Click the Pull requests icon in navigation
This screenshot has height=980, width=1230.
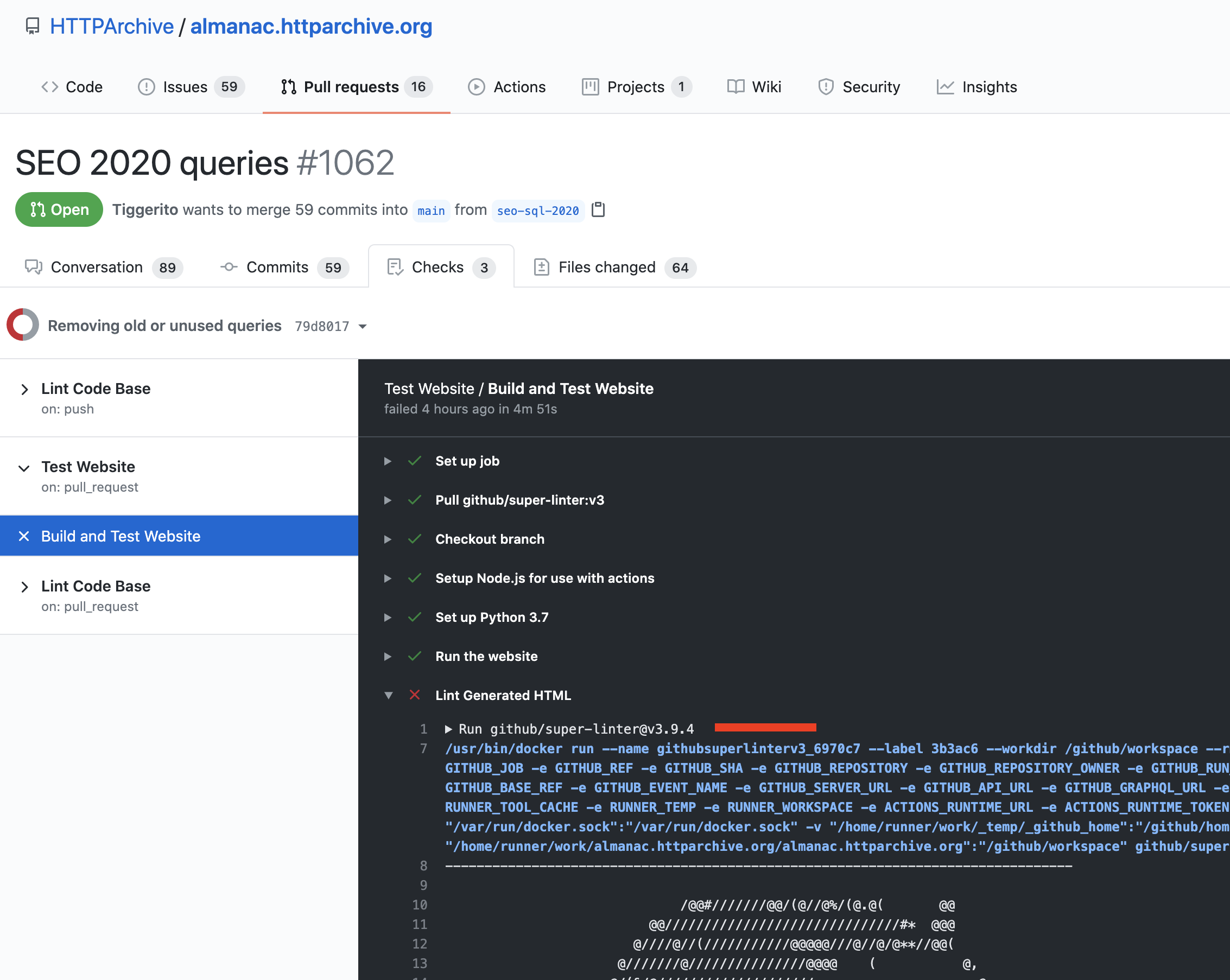pos(289,87)
